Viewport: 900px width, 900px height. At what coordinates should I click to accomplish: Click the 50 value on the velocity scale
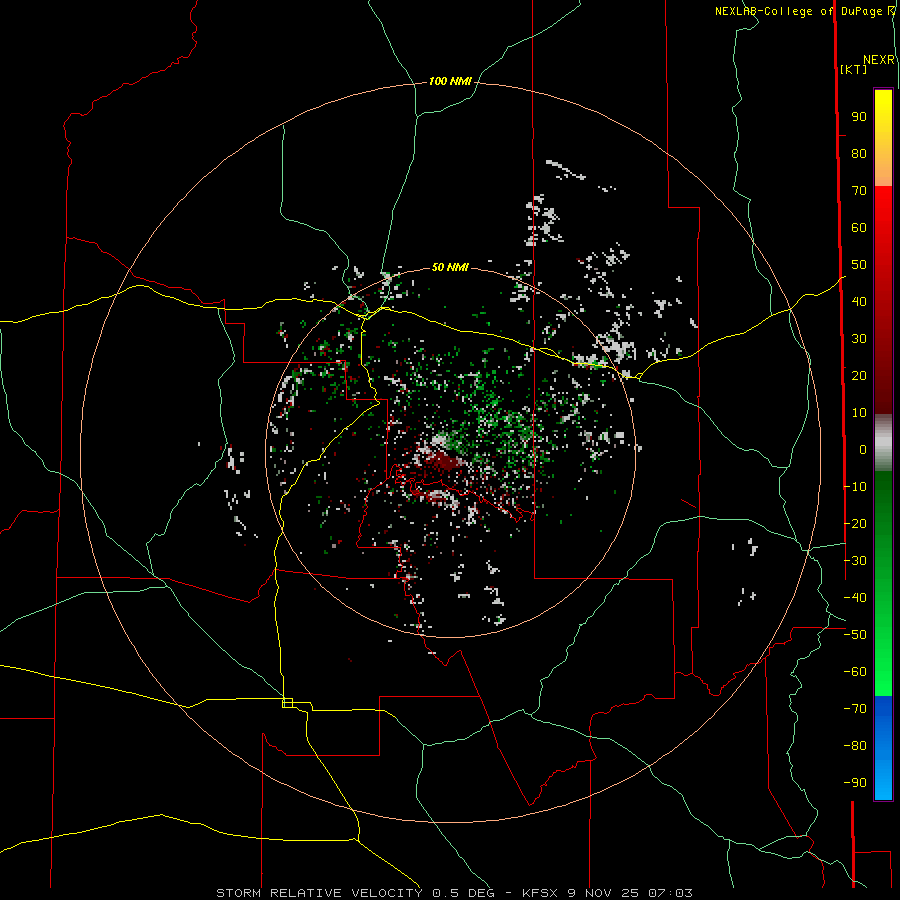click(859, 265)
